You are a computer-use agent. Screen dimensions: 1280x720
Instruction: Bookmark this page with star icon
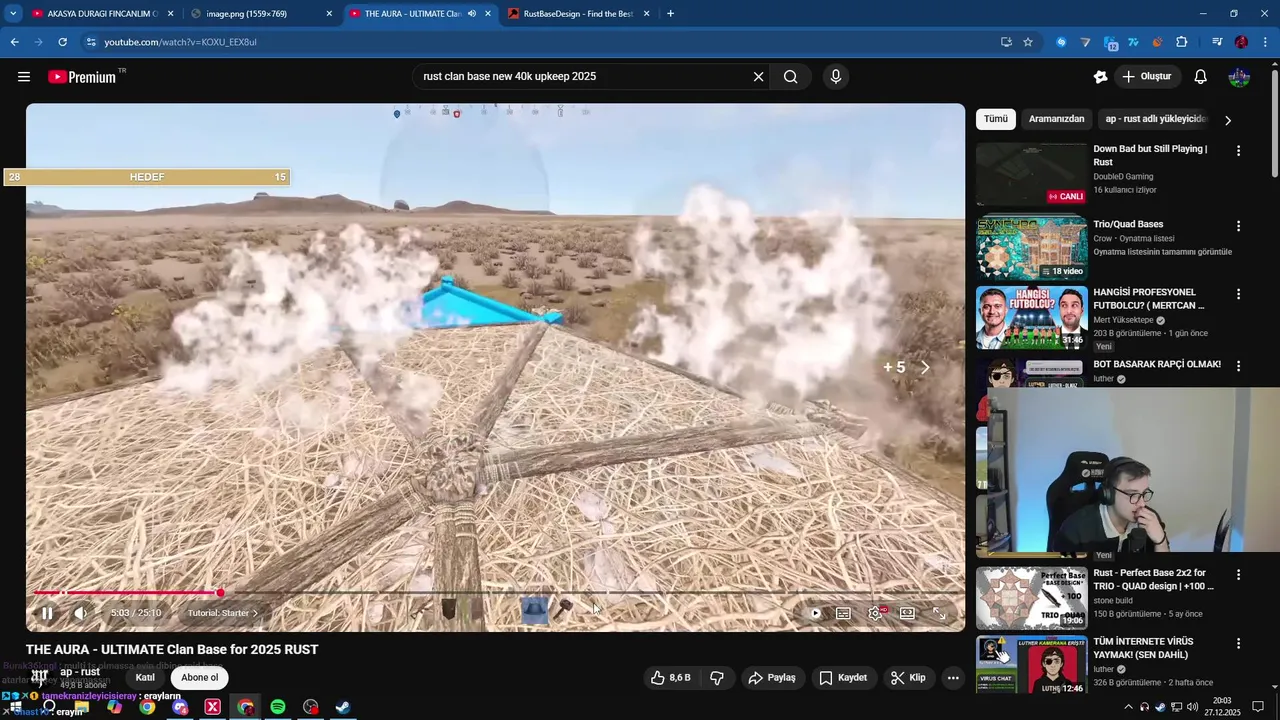pyautogui.click(x=1028, y=42)
